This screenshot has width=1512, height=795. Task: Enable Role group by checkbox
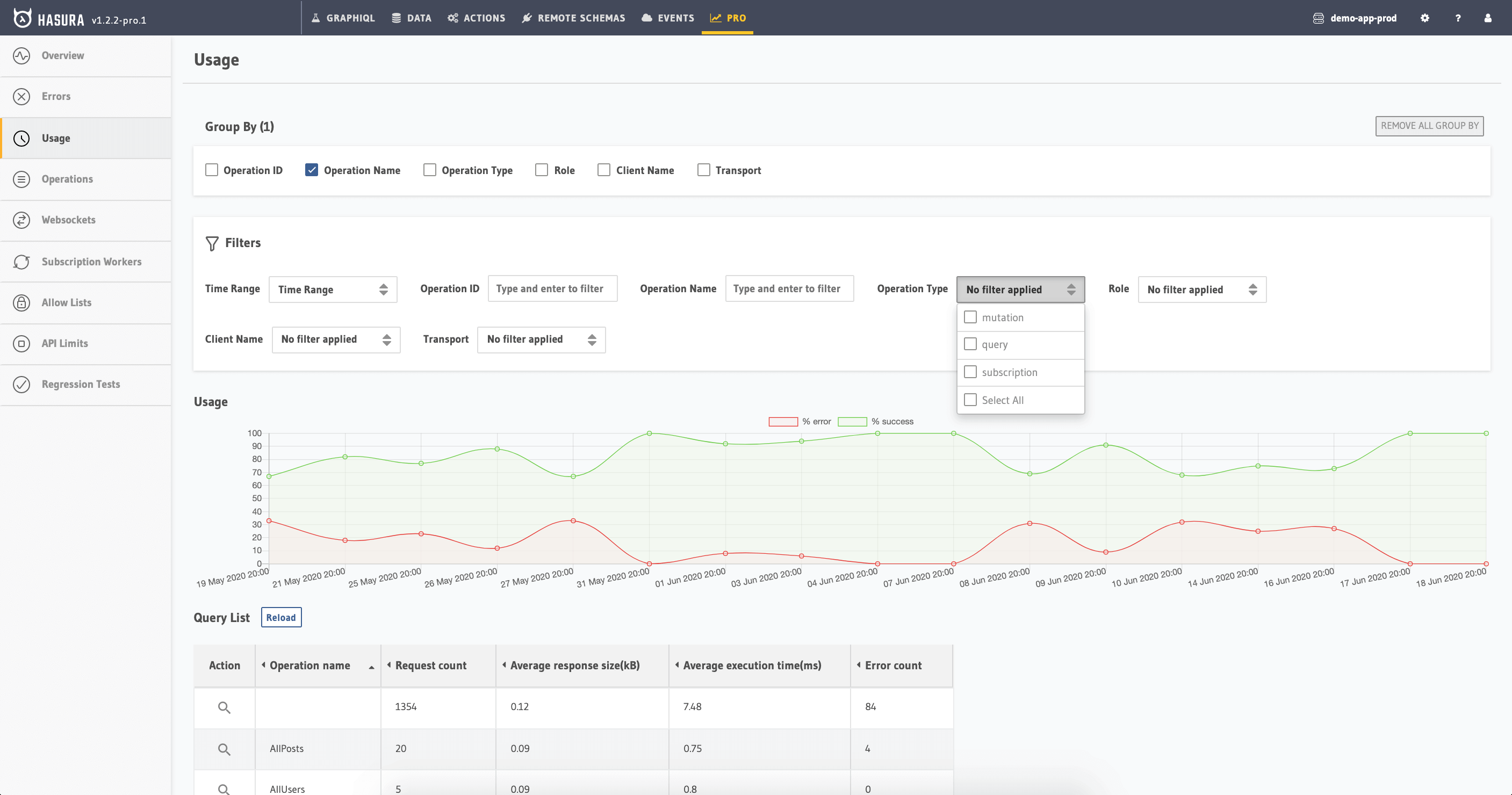(x=541, y=169)
